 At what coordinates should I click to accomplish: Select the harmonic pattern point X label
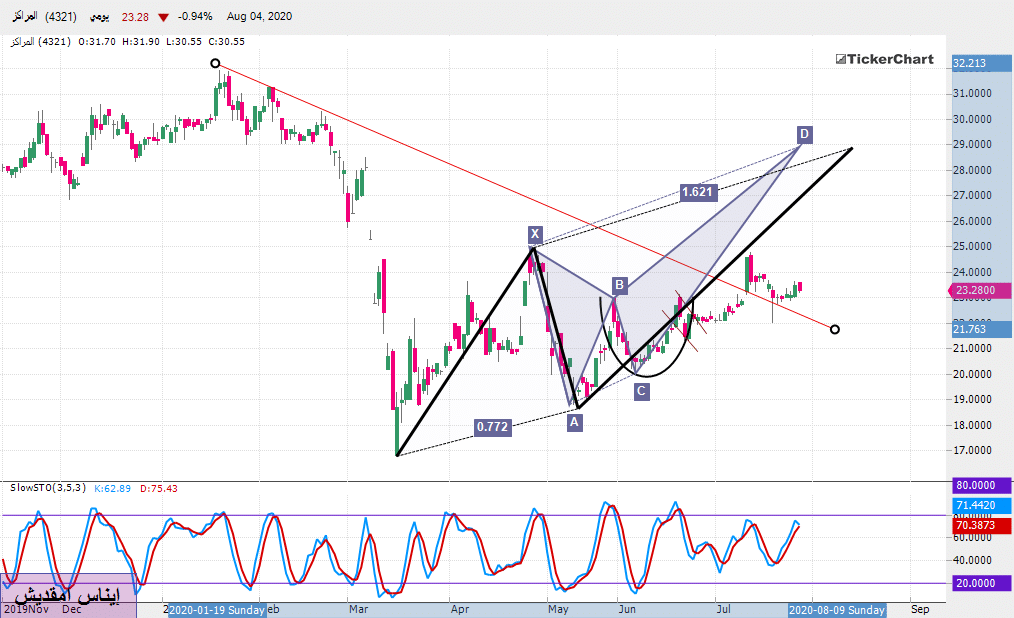click(x=535, y=235)
